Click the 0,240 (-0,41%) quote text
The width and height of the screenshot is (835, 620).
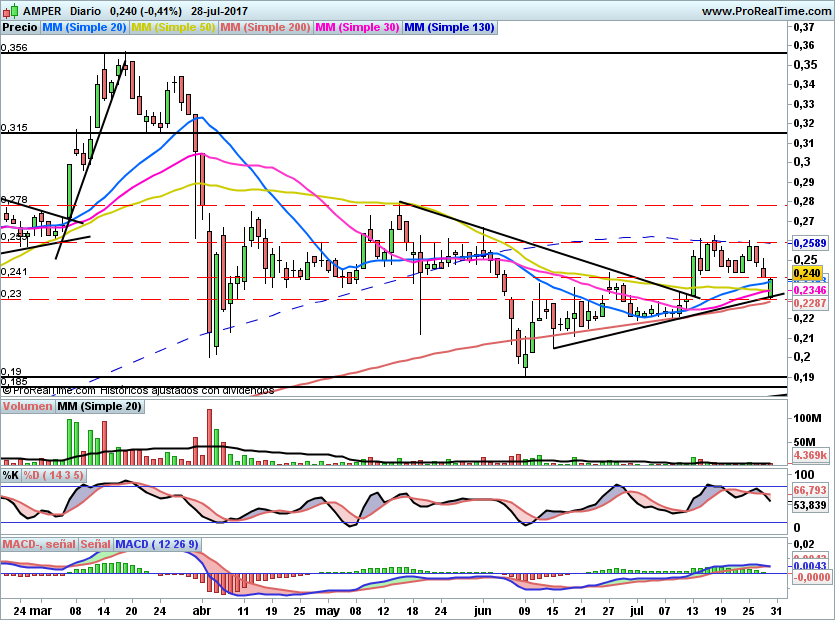145,11
